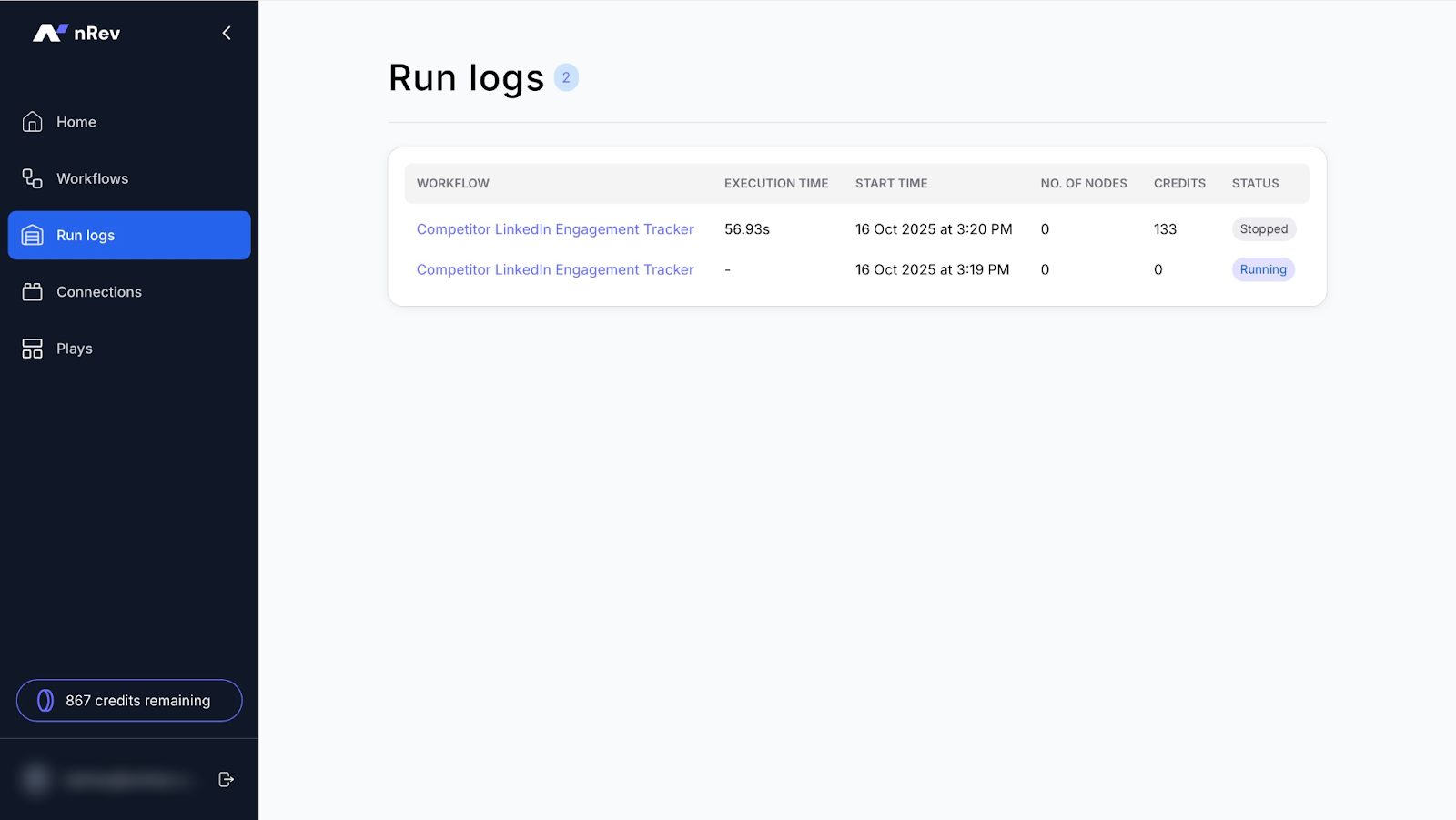
Task: Open the stopped Competitor LinkedIn Engagement Tracker run
Action: pos(555,228)
